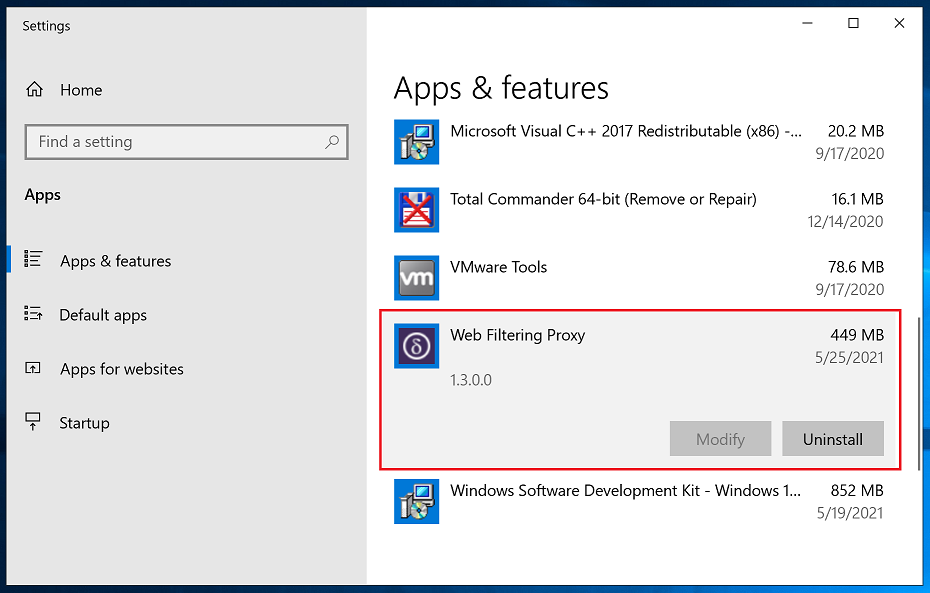Click the VMware Tools vm icon
The width and height of the screenshot is (930, 593).
coord(416,278)
